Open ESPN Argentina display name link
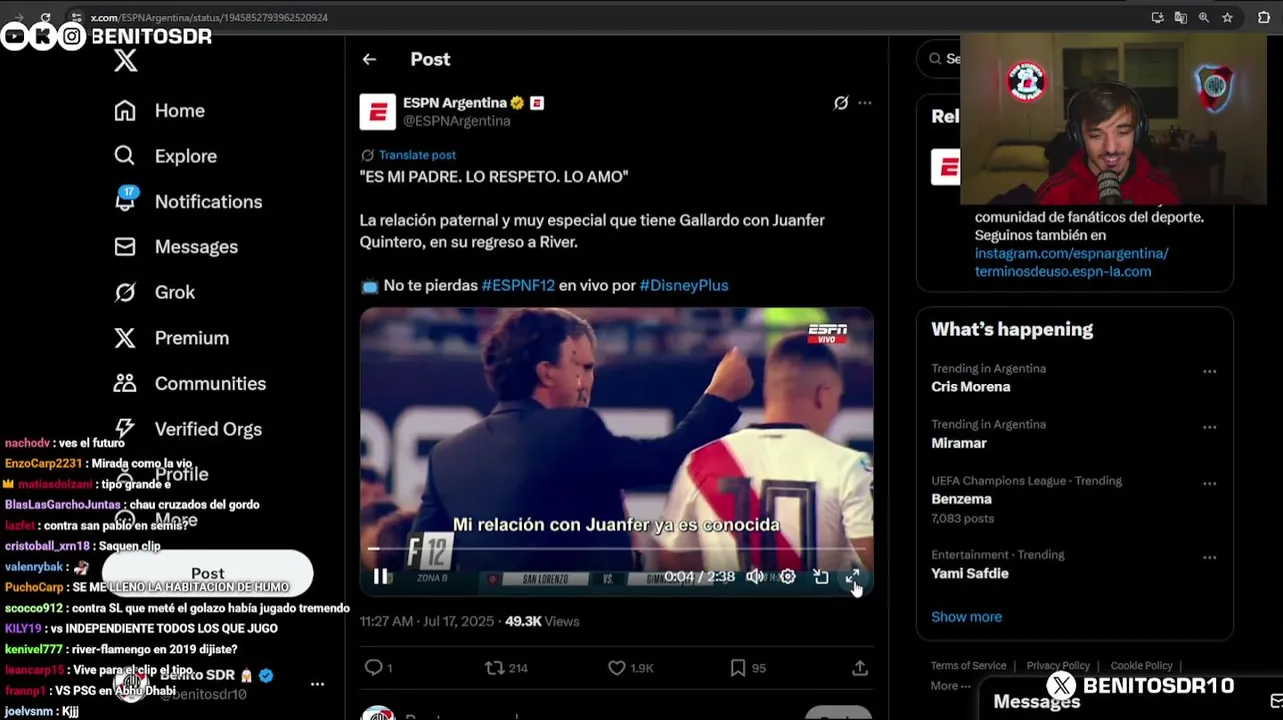This screenshot has height=720, width=1283. [455, 103]
